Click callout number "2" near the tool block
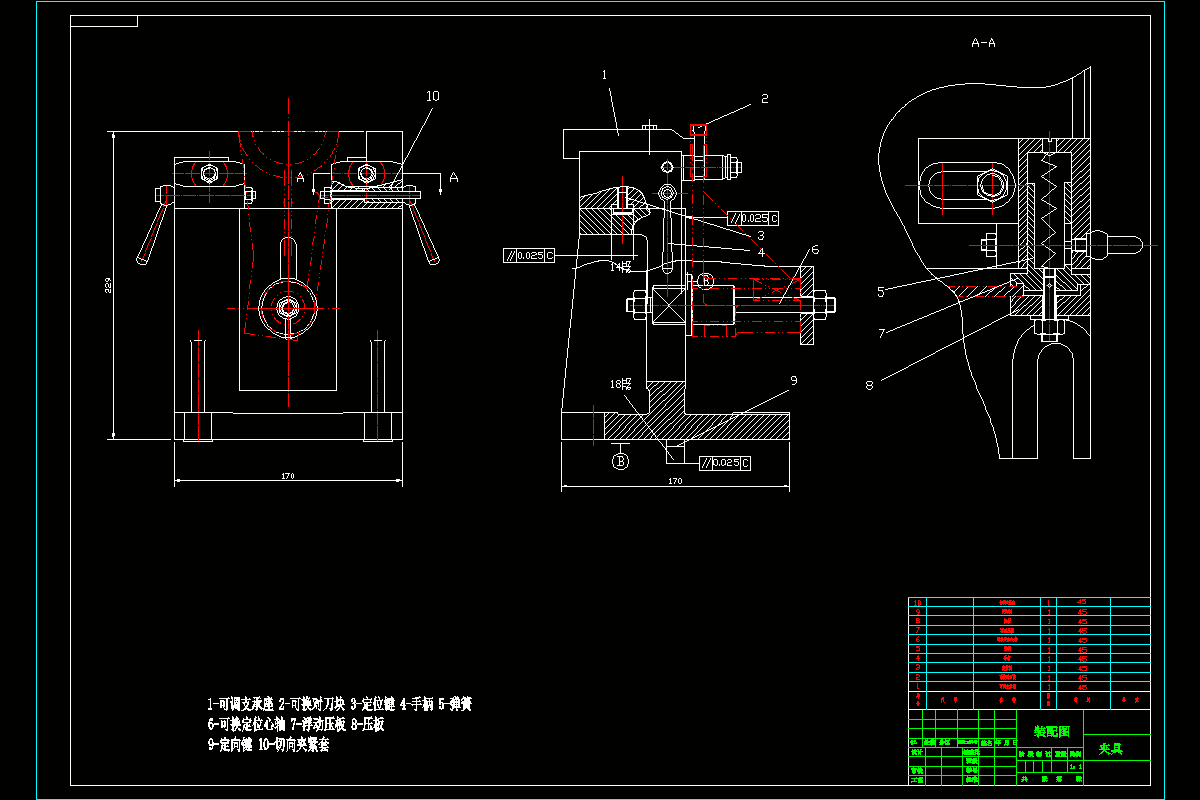The image size is (1200, 800). (764, 98)
